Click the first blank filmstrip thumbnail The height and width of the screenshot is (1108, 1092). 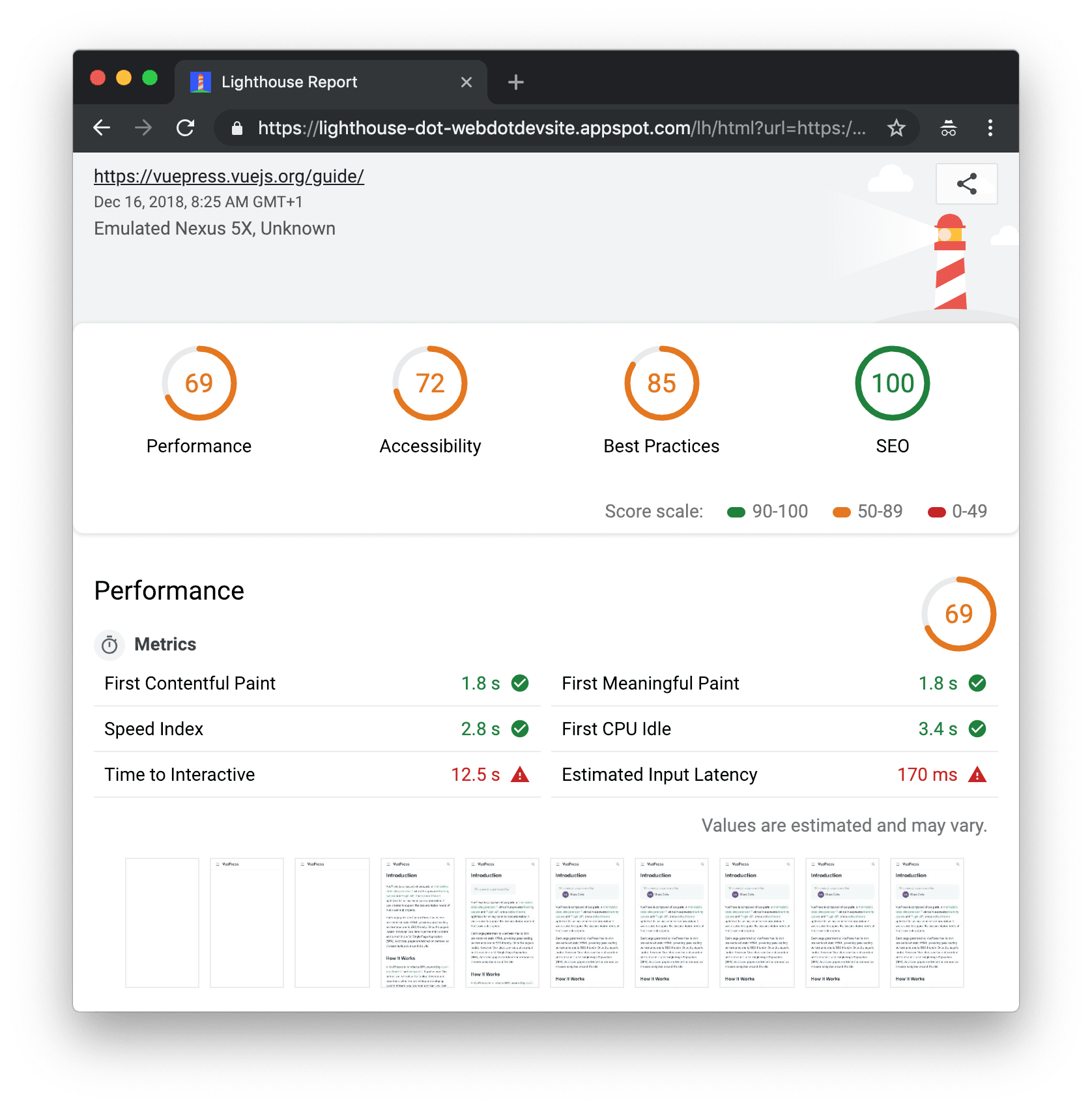162,922
